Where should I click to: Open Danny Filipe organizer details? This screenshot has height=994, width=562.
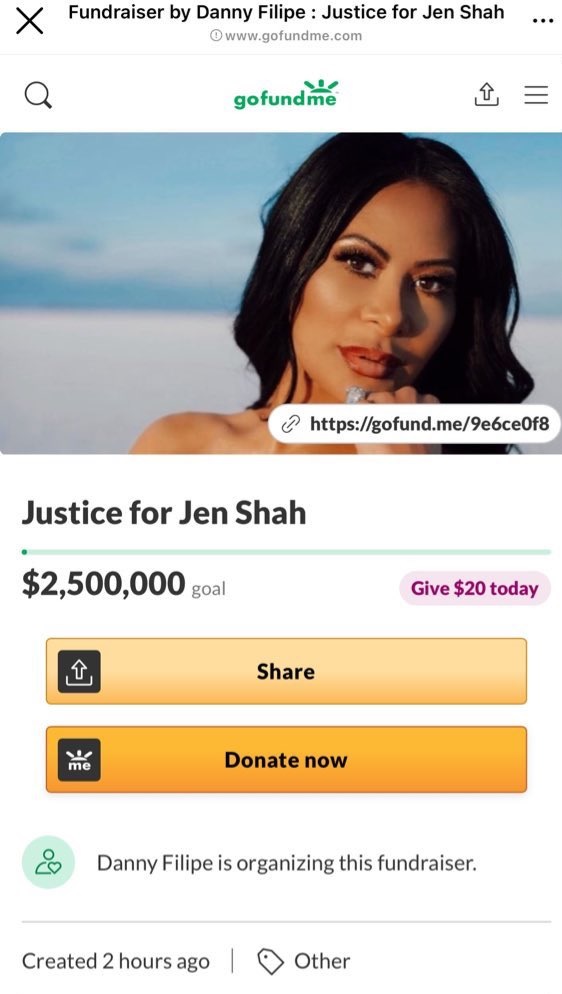click(286, 863)
